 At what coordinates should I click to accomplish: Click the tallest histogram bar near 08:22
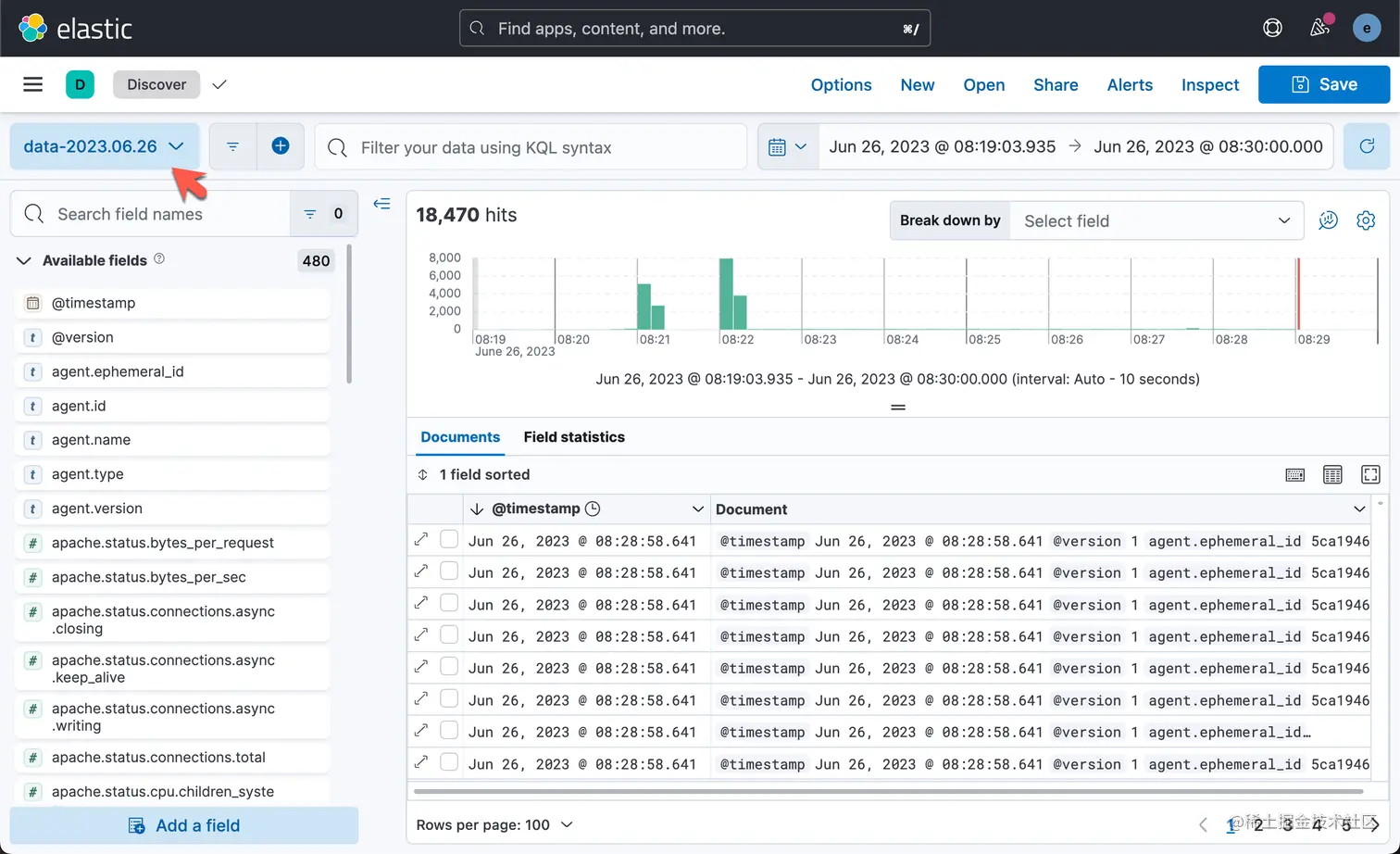pos(726,294)
